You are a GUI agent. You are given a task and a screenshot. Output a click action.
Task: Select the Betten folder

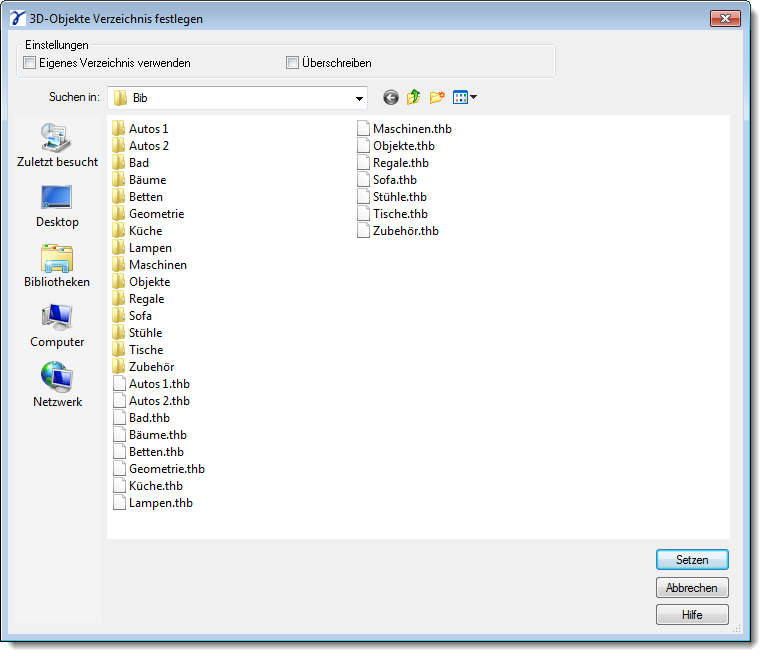137,197
